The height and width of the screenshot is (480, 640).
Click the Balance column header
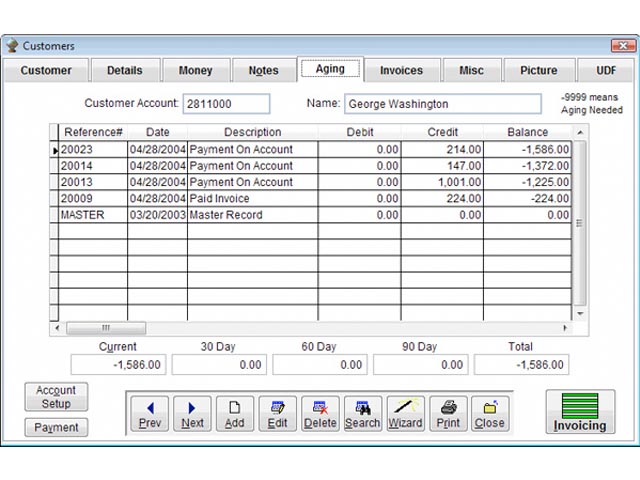[x=527, y=132]
